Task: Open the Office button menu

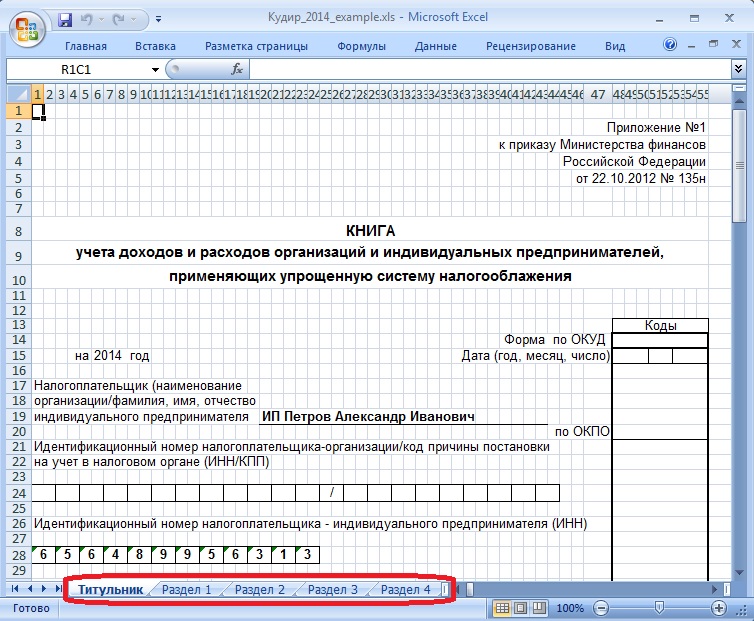Action: (27, 29)
